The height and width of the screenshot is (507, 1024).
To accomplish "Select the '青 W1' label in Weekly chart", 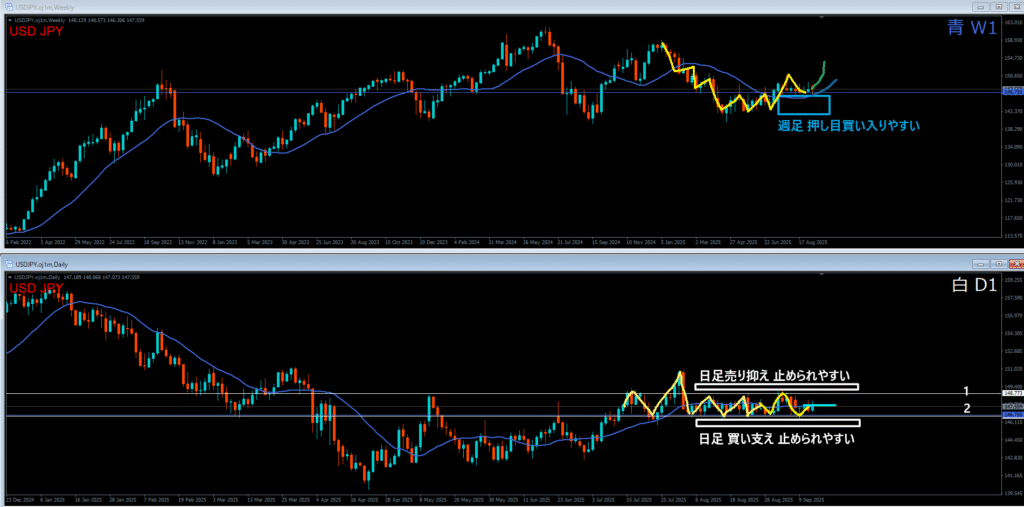I will tap(973, 27).
